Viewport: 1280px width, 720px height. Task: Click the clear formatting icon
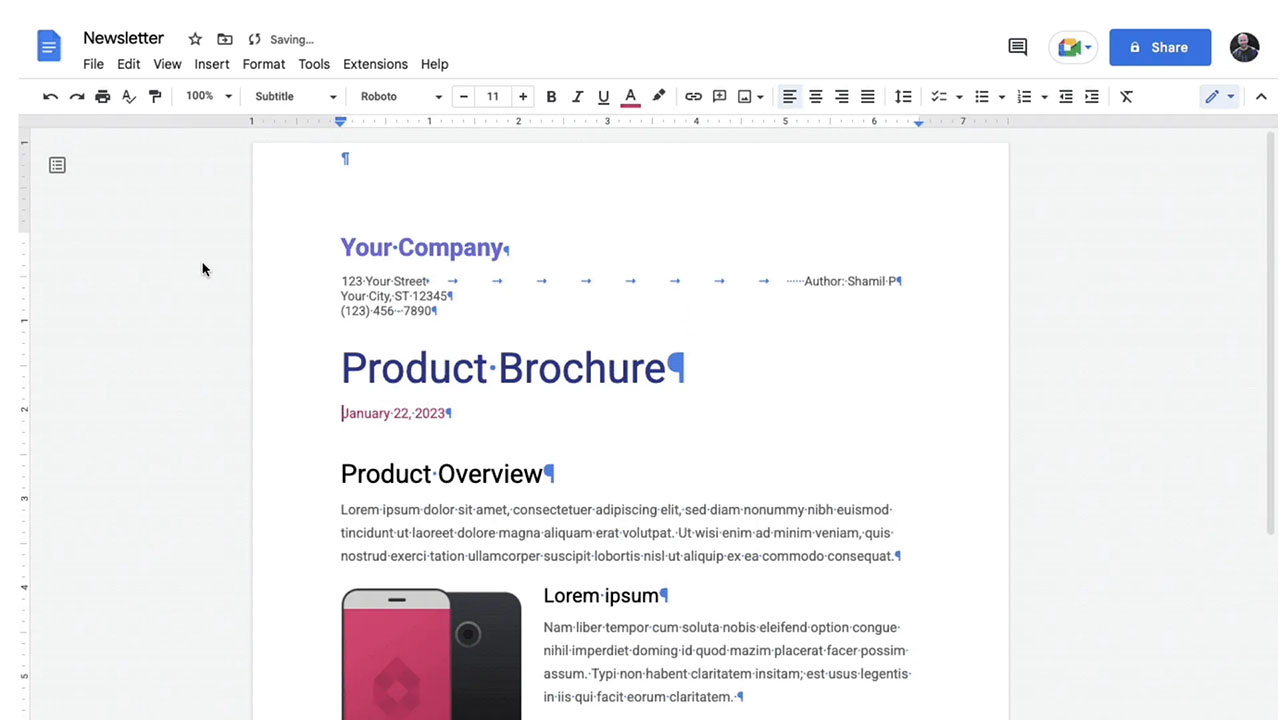[1126, 97]
